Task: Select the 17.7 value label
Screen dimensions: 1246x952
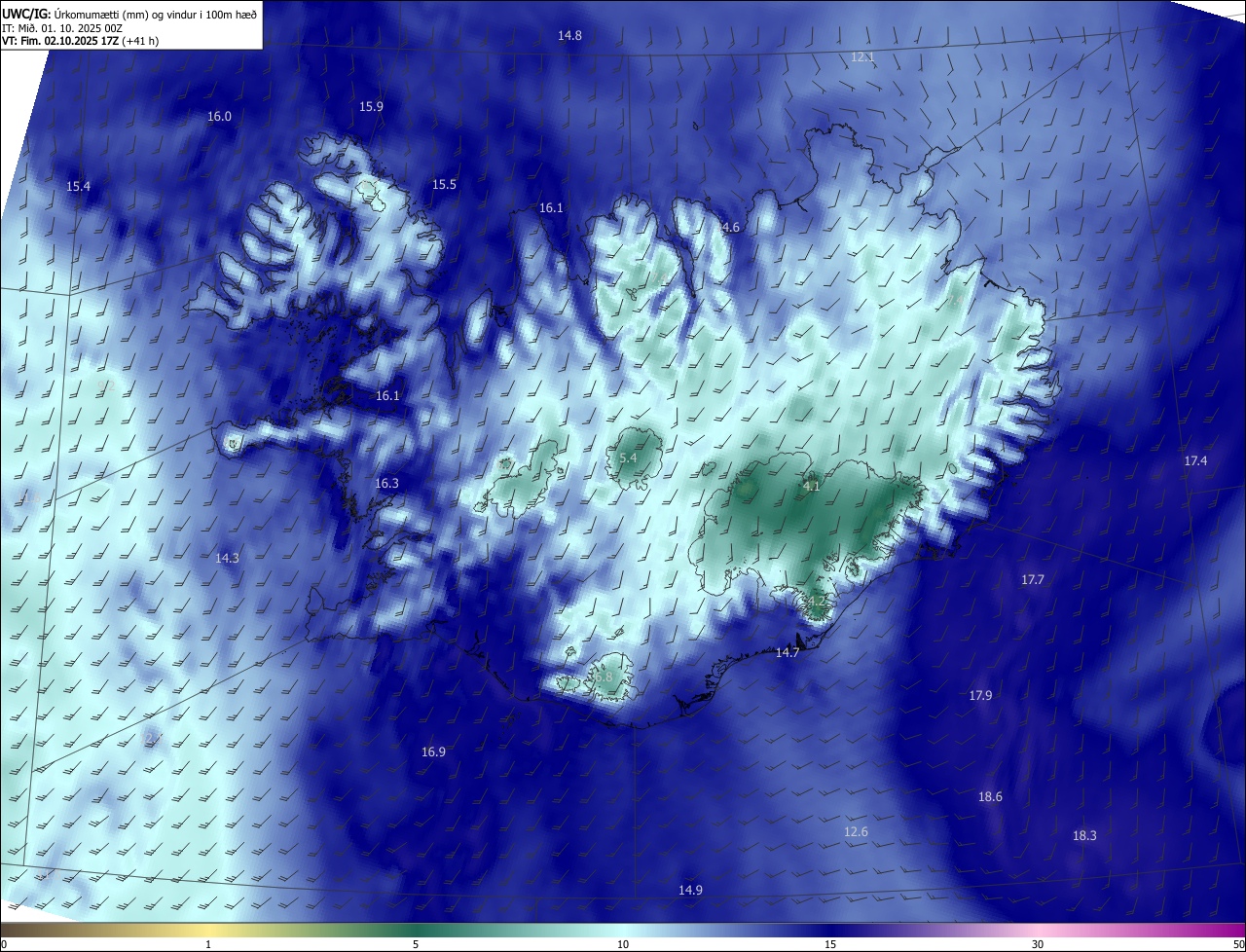Action: [1032, 580]
